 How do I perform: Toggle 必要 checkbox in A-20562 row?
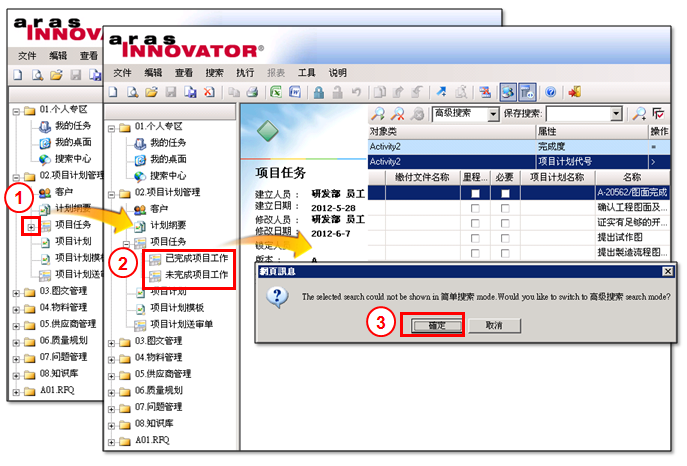coord(505,193)
